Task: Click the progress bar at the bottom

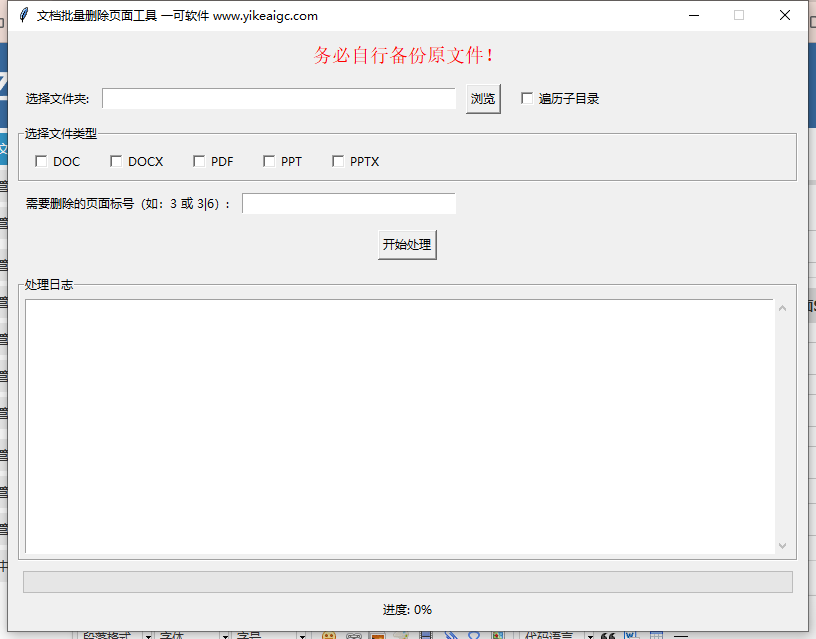Action: pyautogui.click(x=407, y=582)
